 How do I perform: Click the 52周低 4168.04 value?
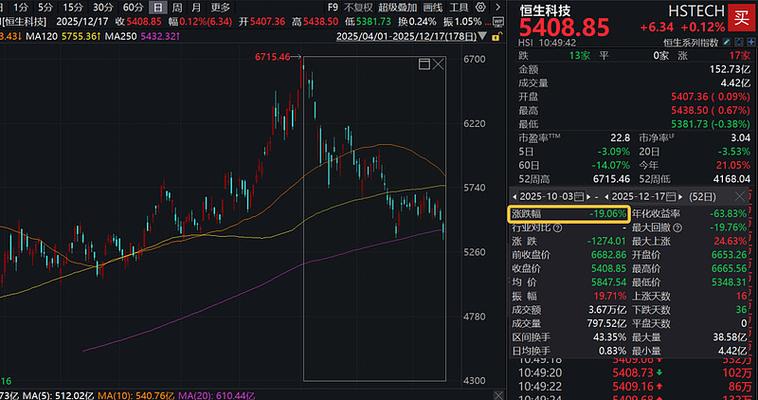pos(731,179)
